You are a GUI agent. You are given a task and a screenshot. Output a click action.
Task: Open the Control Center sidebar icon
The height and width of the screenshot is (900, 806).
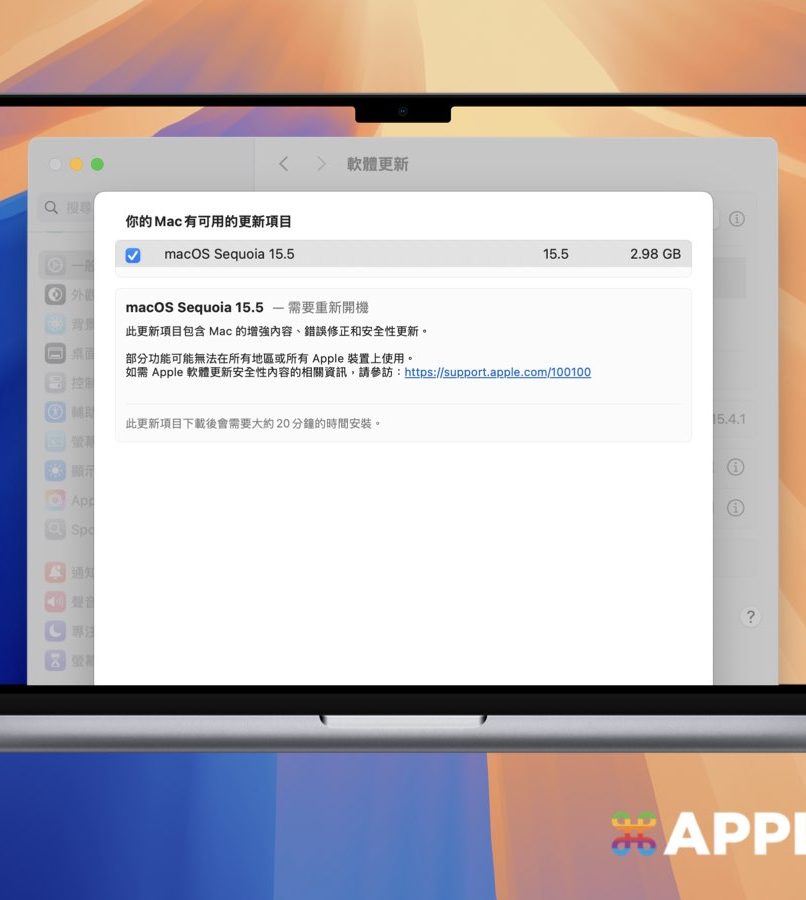[x=55, y=382]
